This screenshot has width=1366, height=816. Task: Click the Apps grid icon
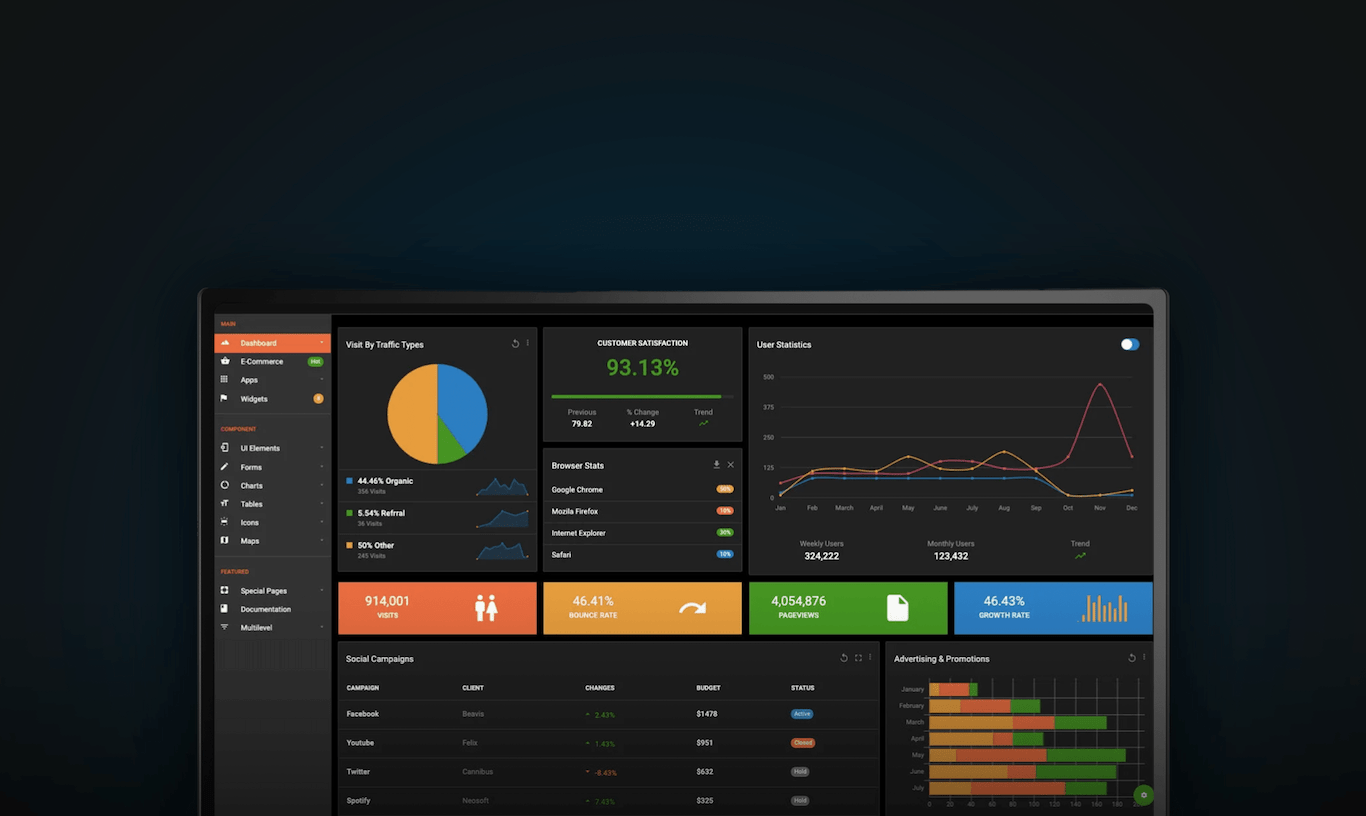(x=224, y=380)
